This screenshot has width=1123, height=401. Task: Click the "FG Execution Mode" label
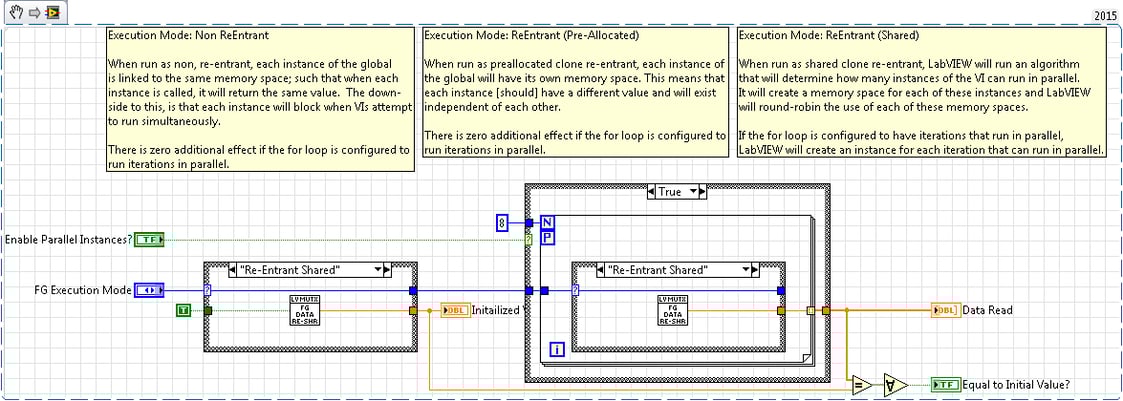(x=83, y=290)
